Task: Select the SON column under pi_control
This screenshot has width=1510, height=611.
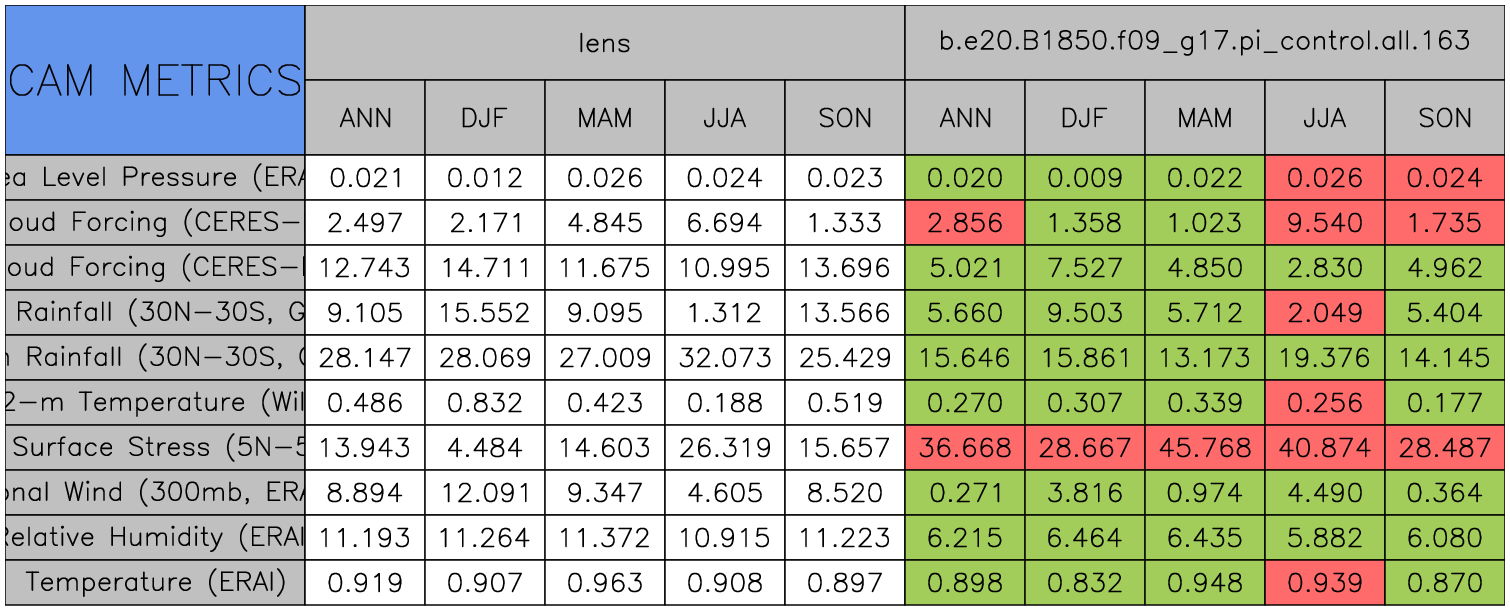Action: (x=1445, y=118)
